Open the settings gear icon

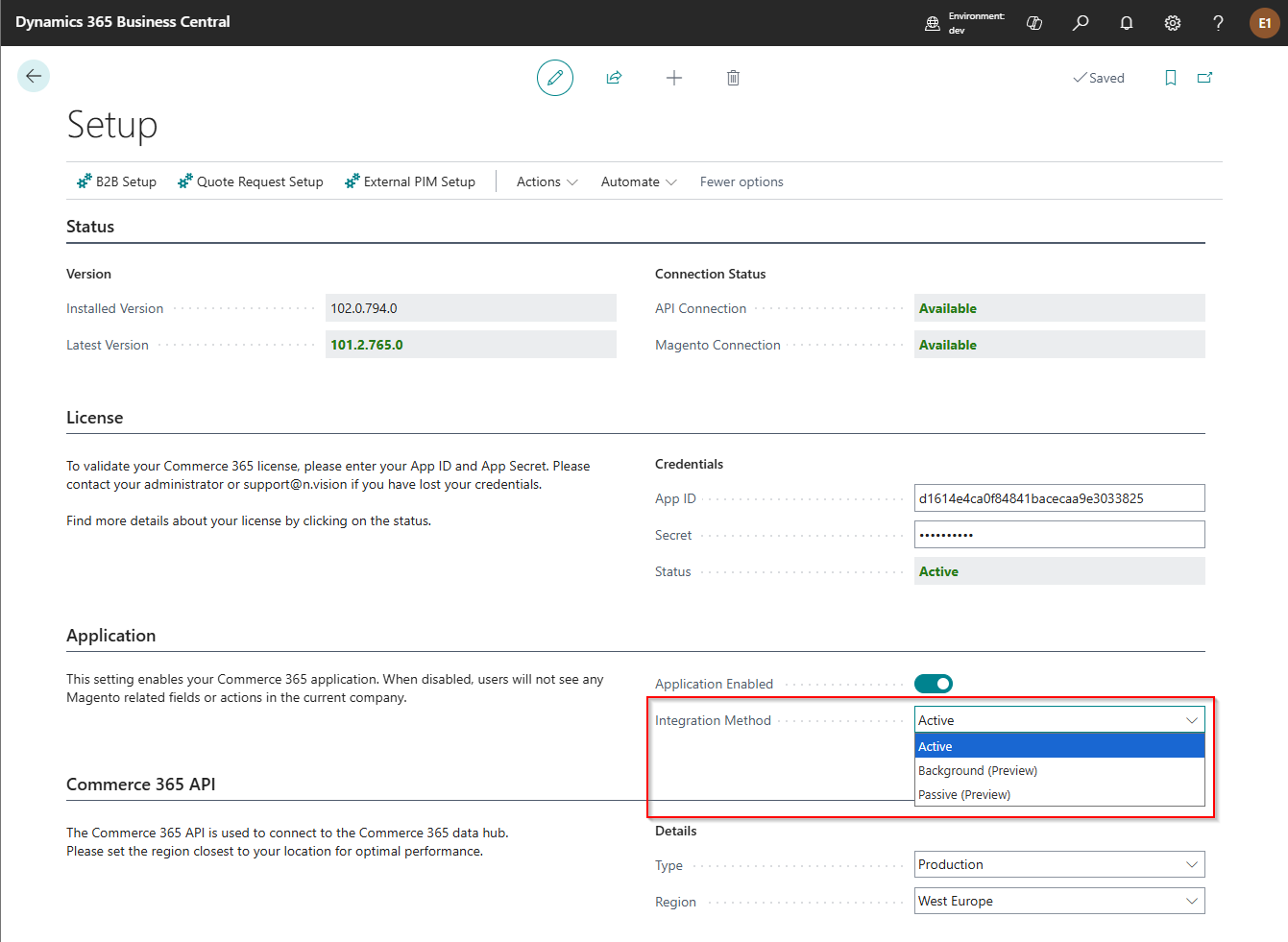click(1173, 23)
